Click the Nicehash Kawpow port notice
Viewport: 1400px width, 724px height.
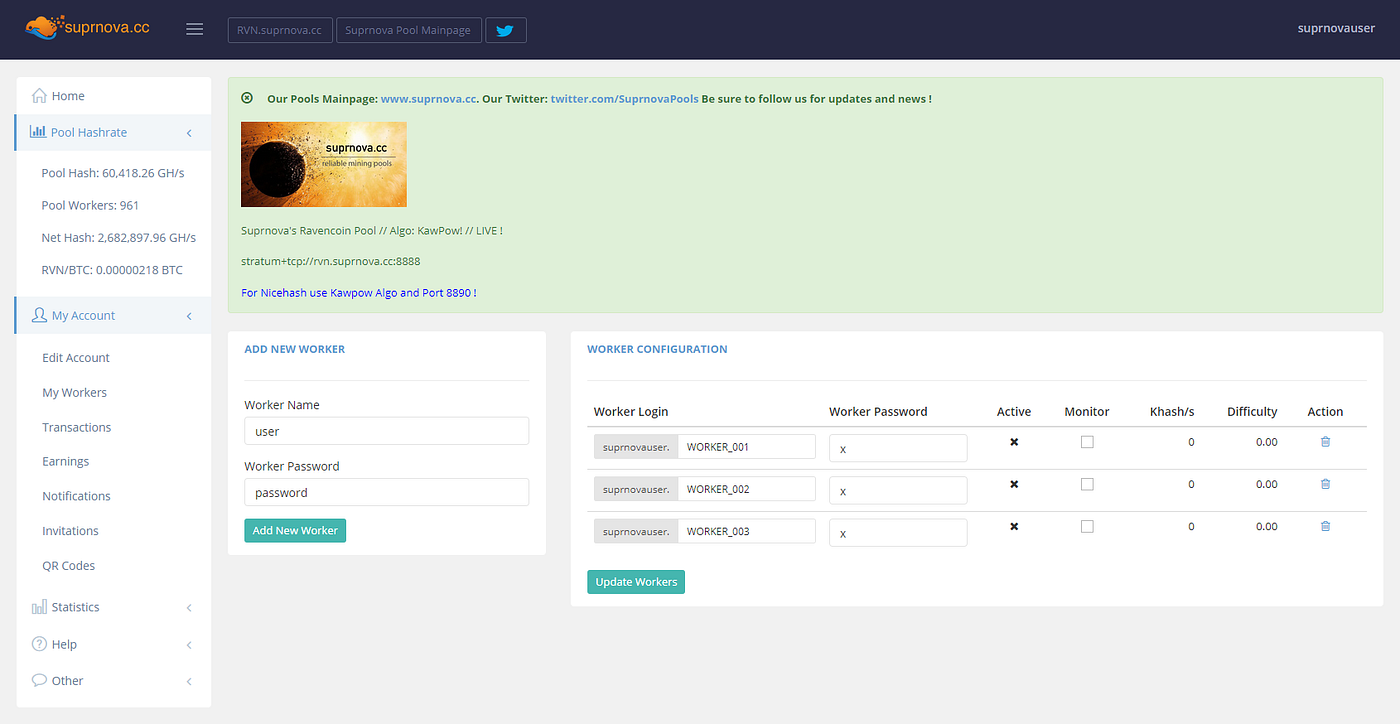coord(359,293)
